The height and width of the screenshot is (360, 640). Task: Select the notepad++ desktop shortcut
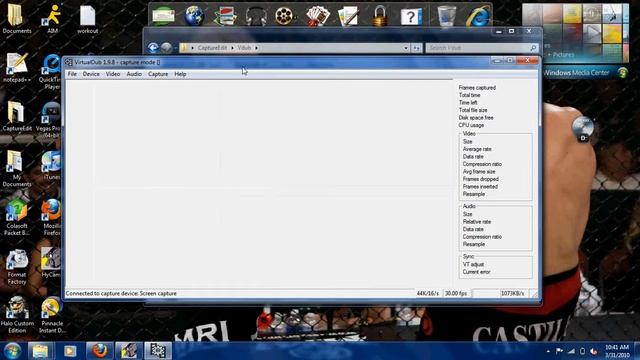[x=16, y=67]
